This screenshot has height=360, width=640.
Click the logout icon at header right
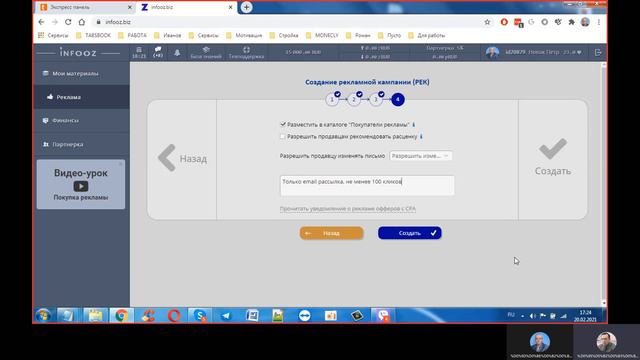pos(598,52)
